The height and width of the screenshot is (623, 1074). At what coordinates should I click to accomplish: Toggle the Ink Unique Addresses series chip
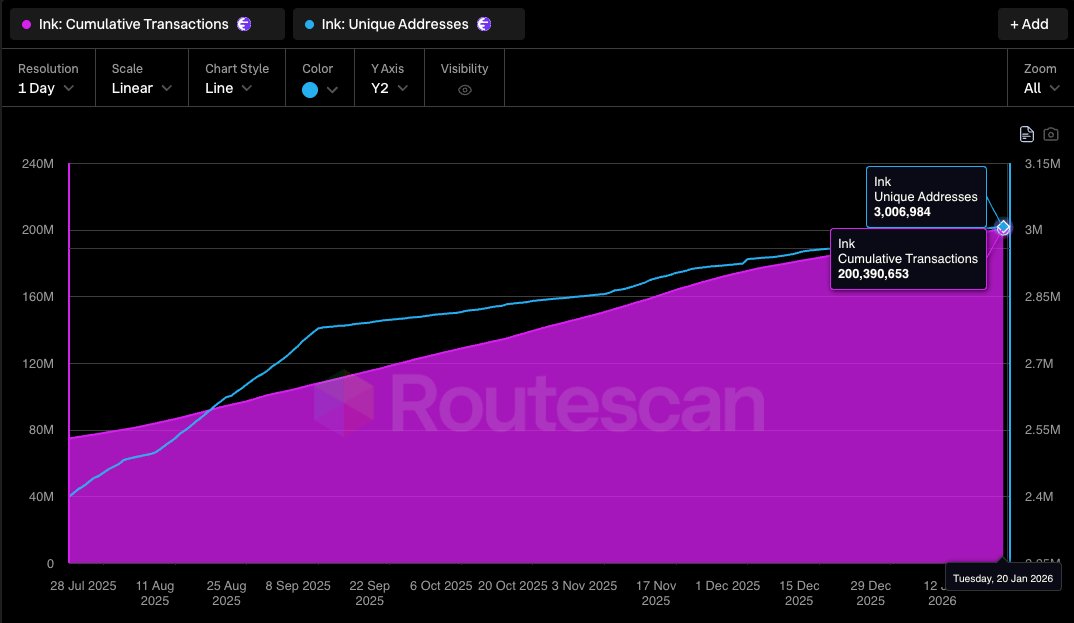408,23
